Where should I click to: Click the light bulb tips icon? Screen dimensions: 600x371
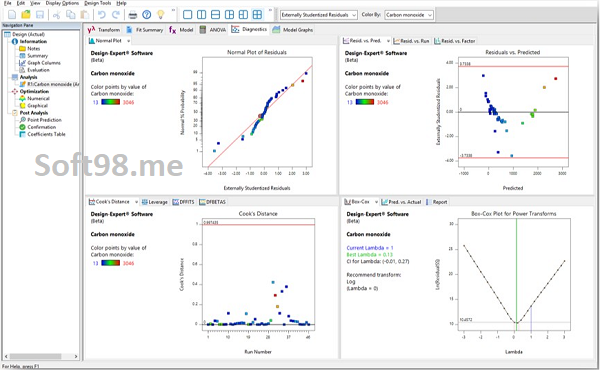pos(161,15)
